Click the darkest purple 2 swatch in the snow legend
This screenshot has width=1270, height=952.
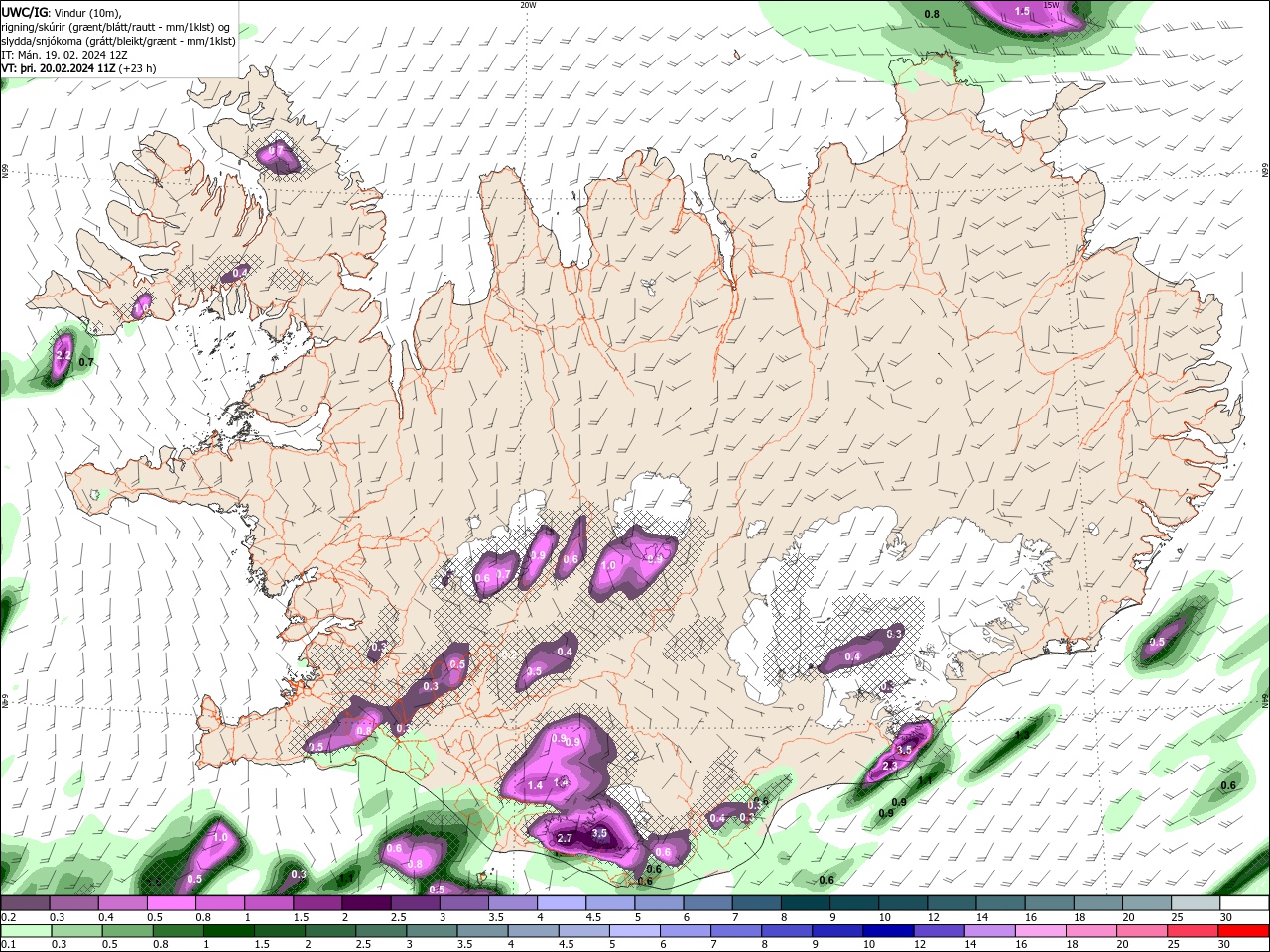[x=365, y=903]
